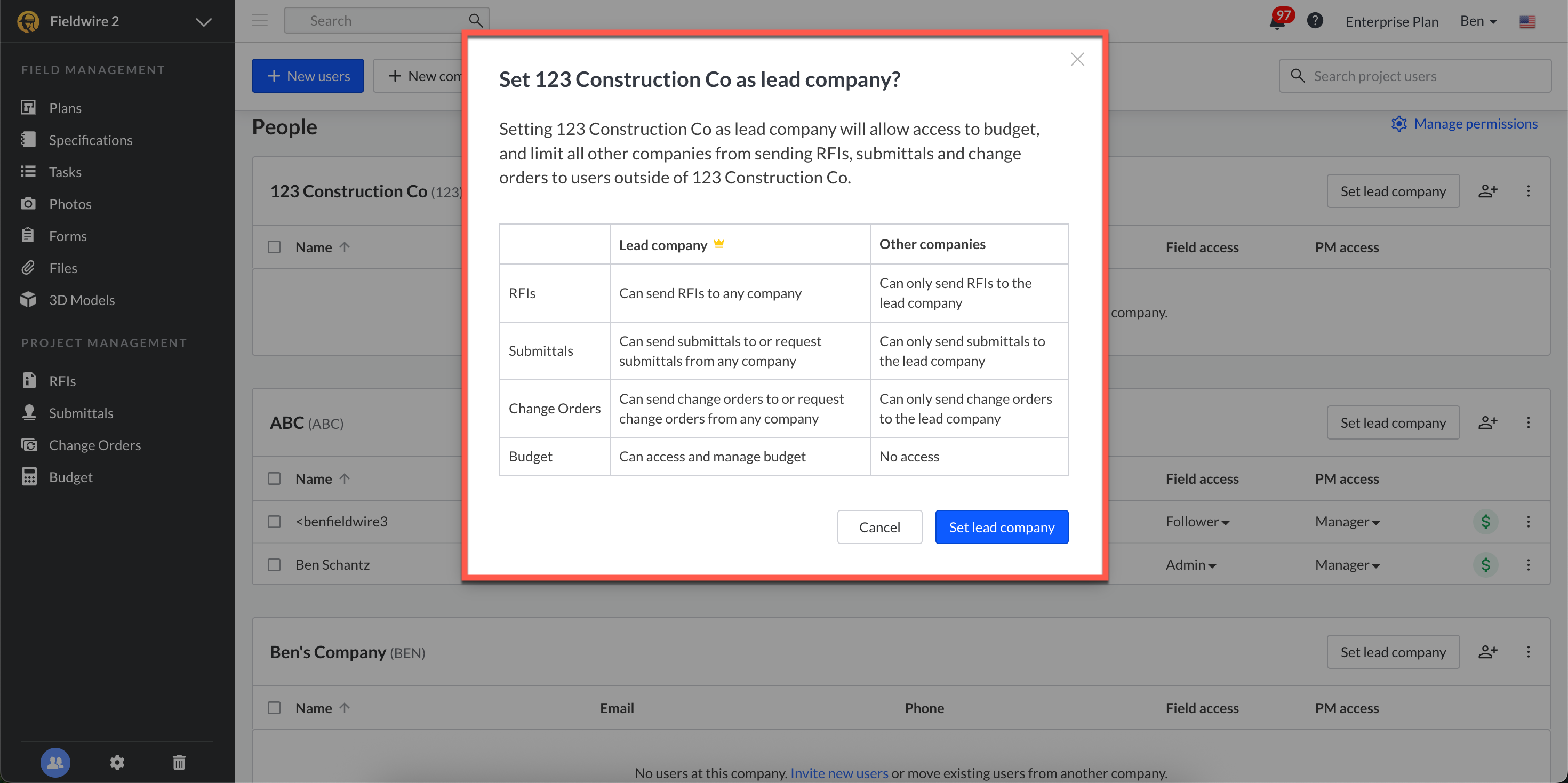Click green dollar icon for Ben Schantz
The width and height of the screenshot is (1568, 783).
(x=1485, y=564)
